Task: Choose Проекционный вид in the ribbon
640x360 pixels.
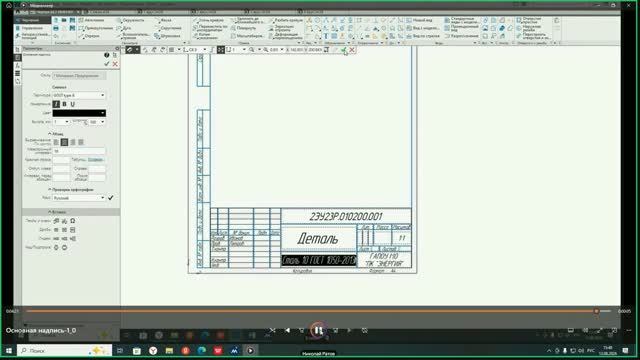Action: [x=461, y=28]
